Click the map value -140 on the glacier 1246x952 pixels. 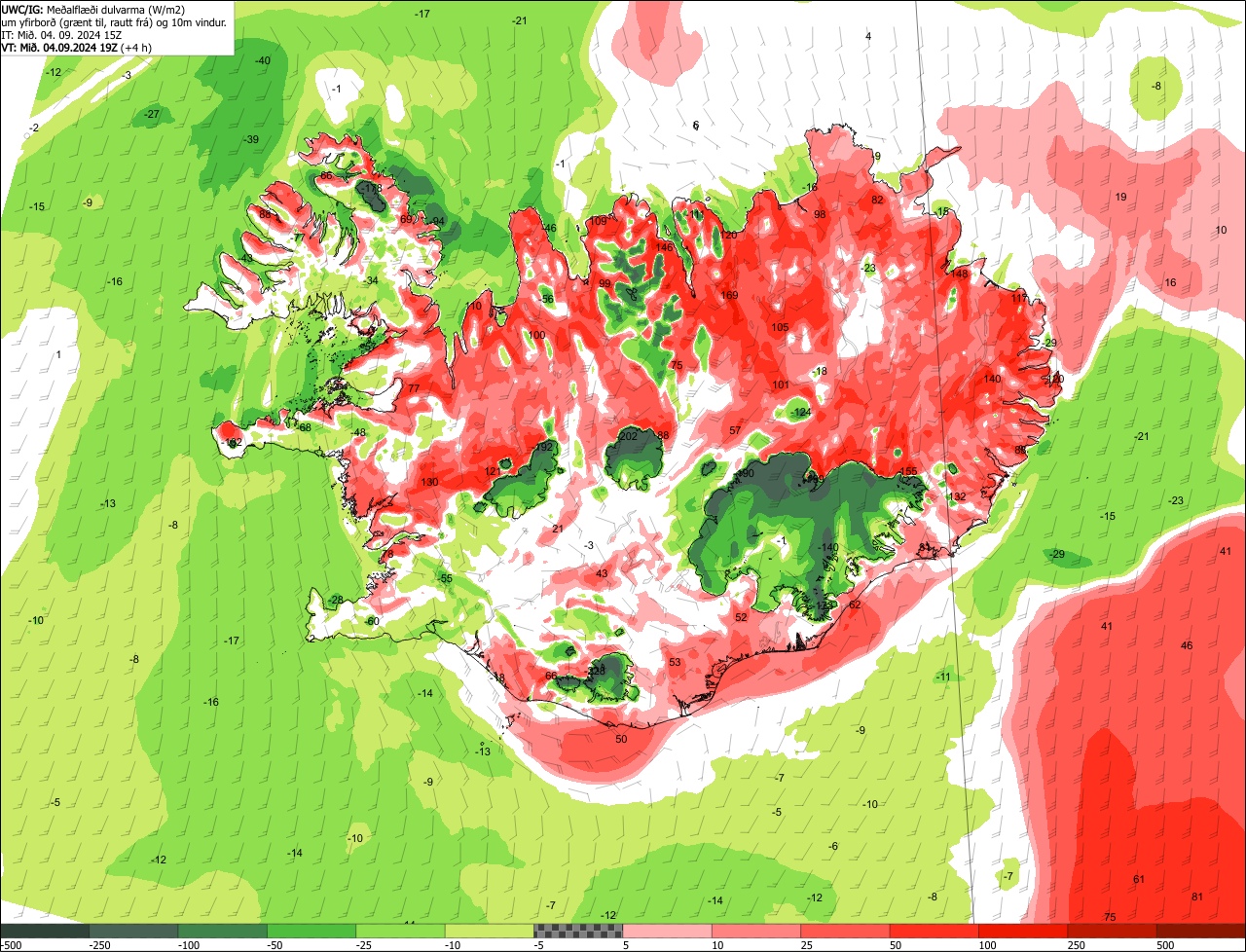[827, 548]
